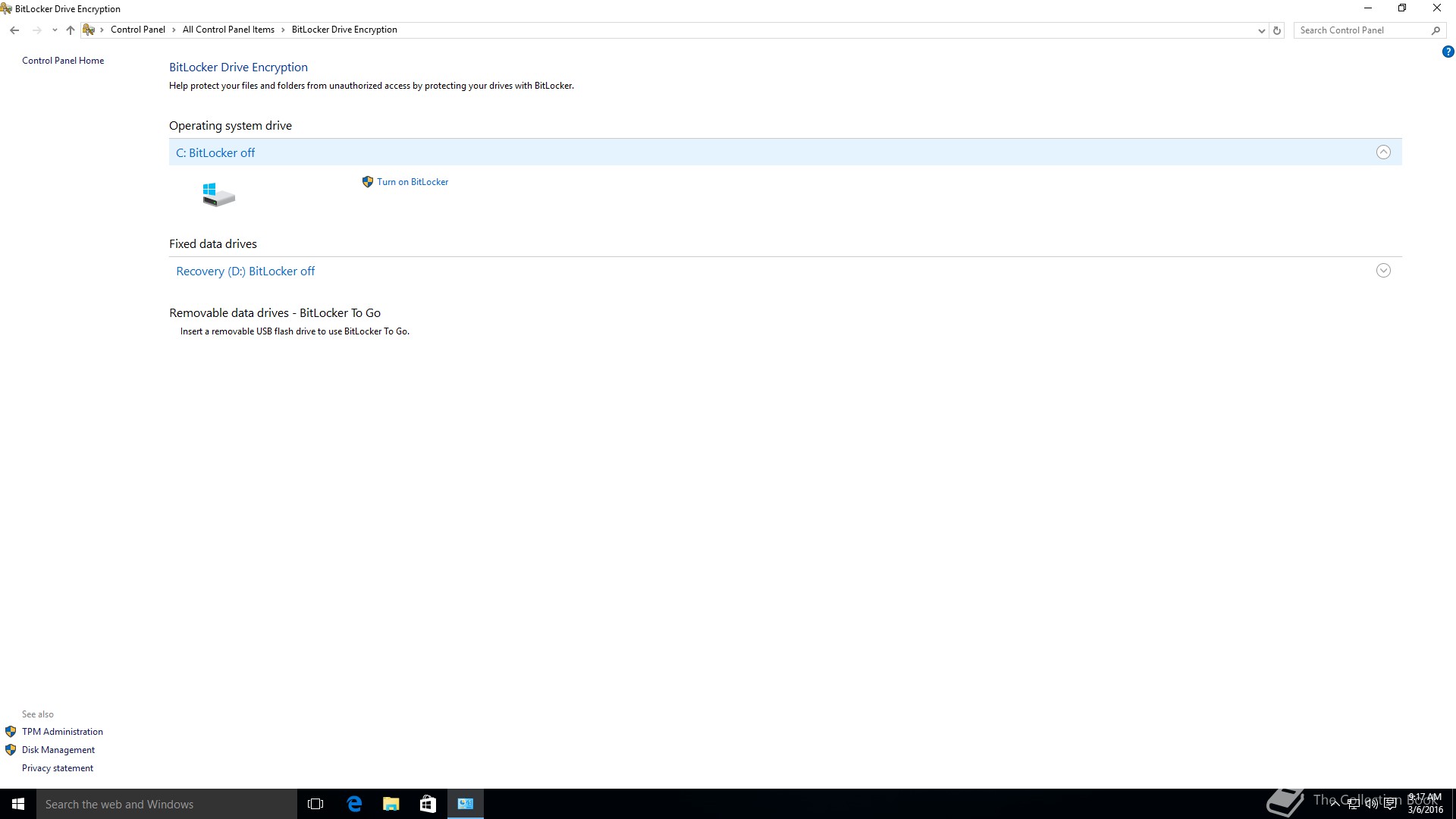The height and width of the screenshot is (819, 1456).
Task: Click the taskbar clock and date
Action: click(1425, 804)
